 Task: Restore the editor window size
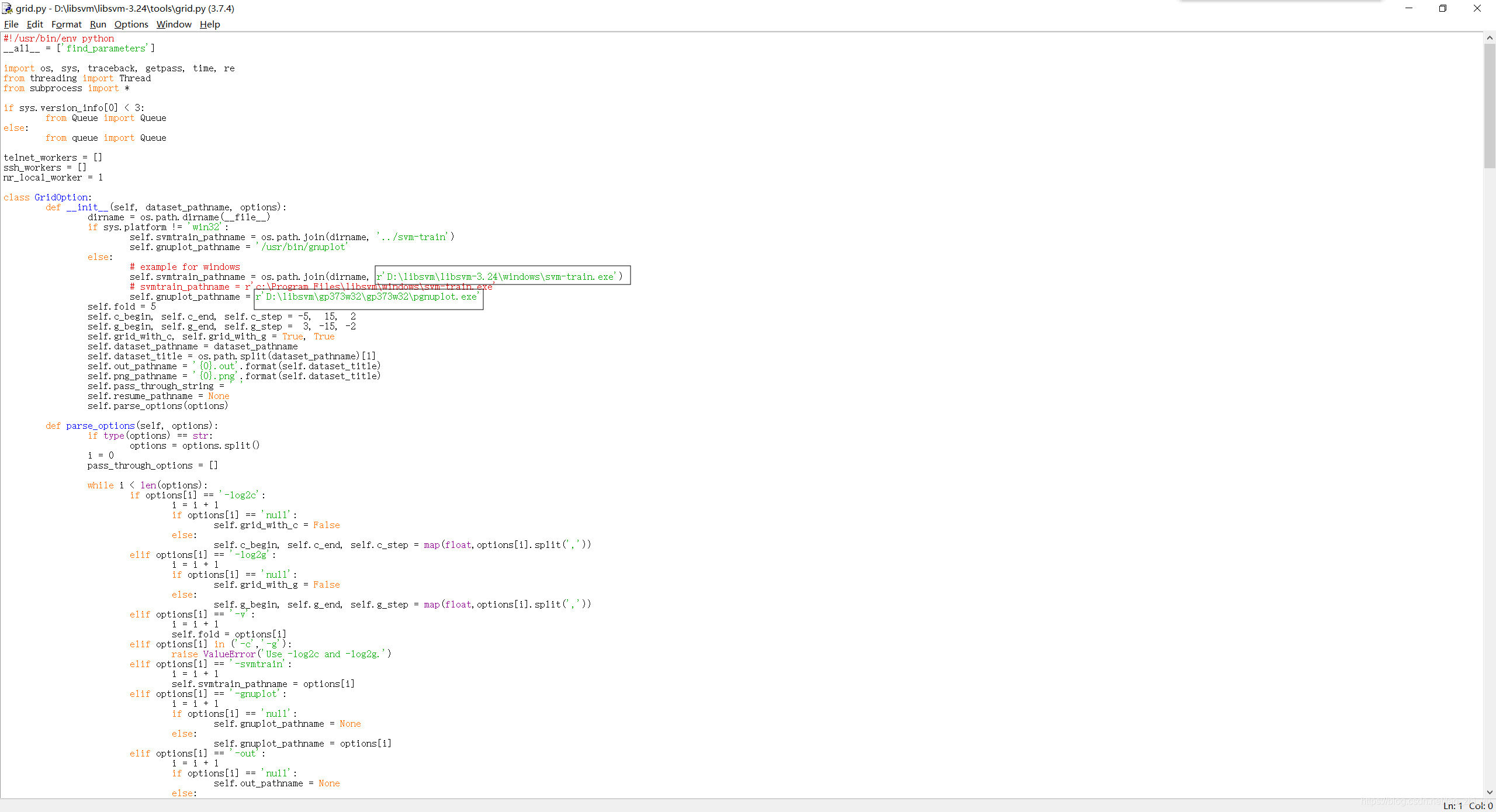click(x=1443, y=8)
